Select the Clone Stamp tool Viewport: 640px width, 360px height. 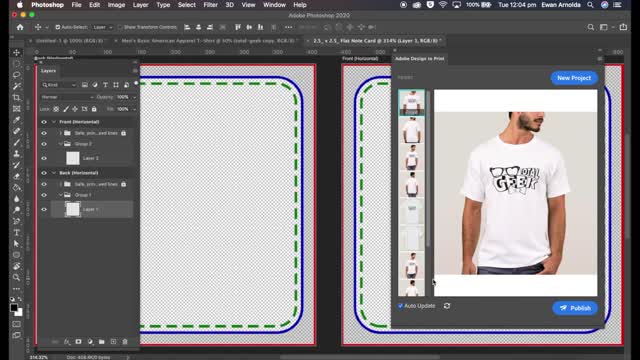coord(16,154)
